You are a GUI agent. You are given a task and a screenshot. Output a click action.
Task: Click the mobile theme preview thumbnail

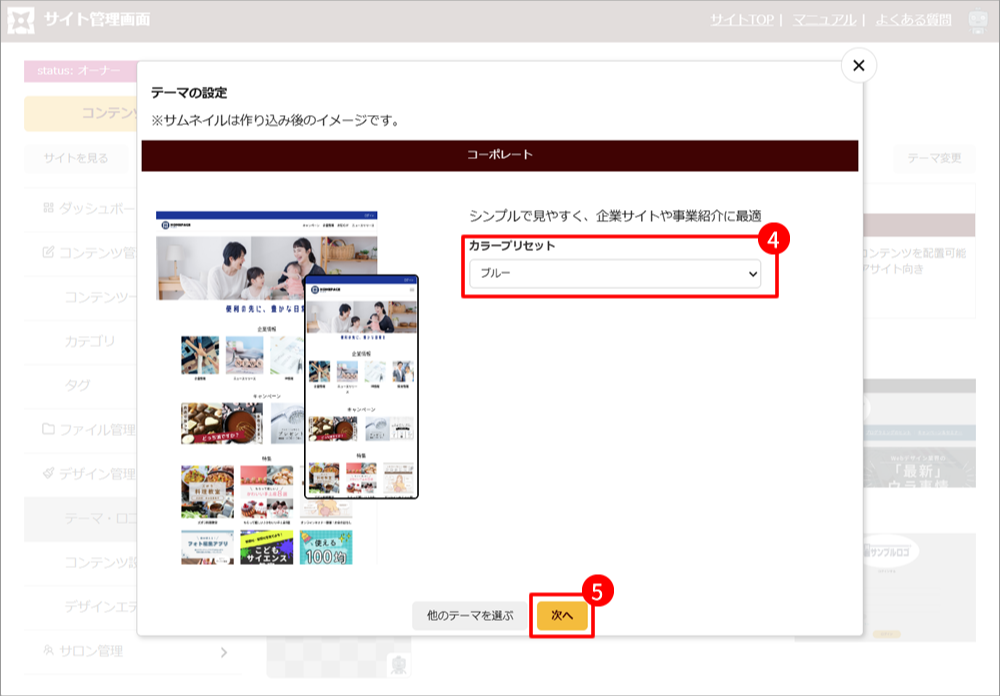point(361,386)
